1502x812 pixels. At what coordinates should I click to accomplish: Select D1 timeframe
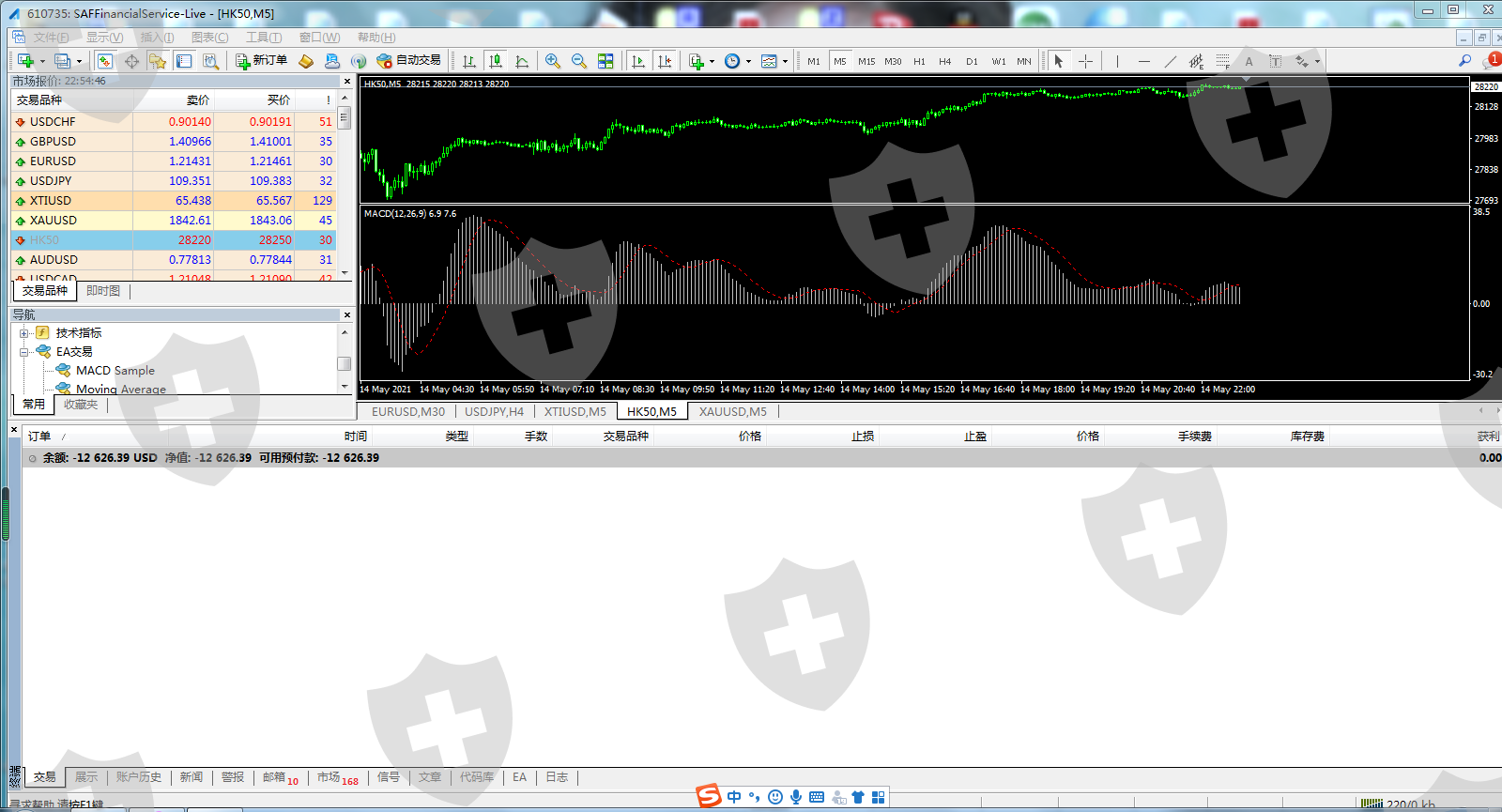[x=972, y=61]
